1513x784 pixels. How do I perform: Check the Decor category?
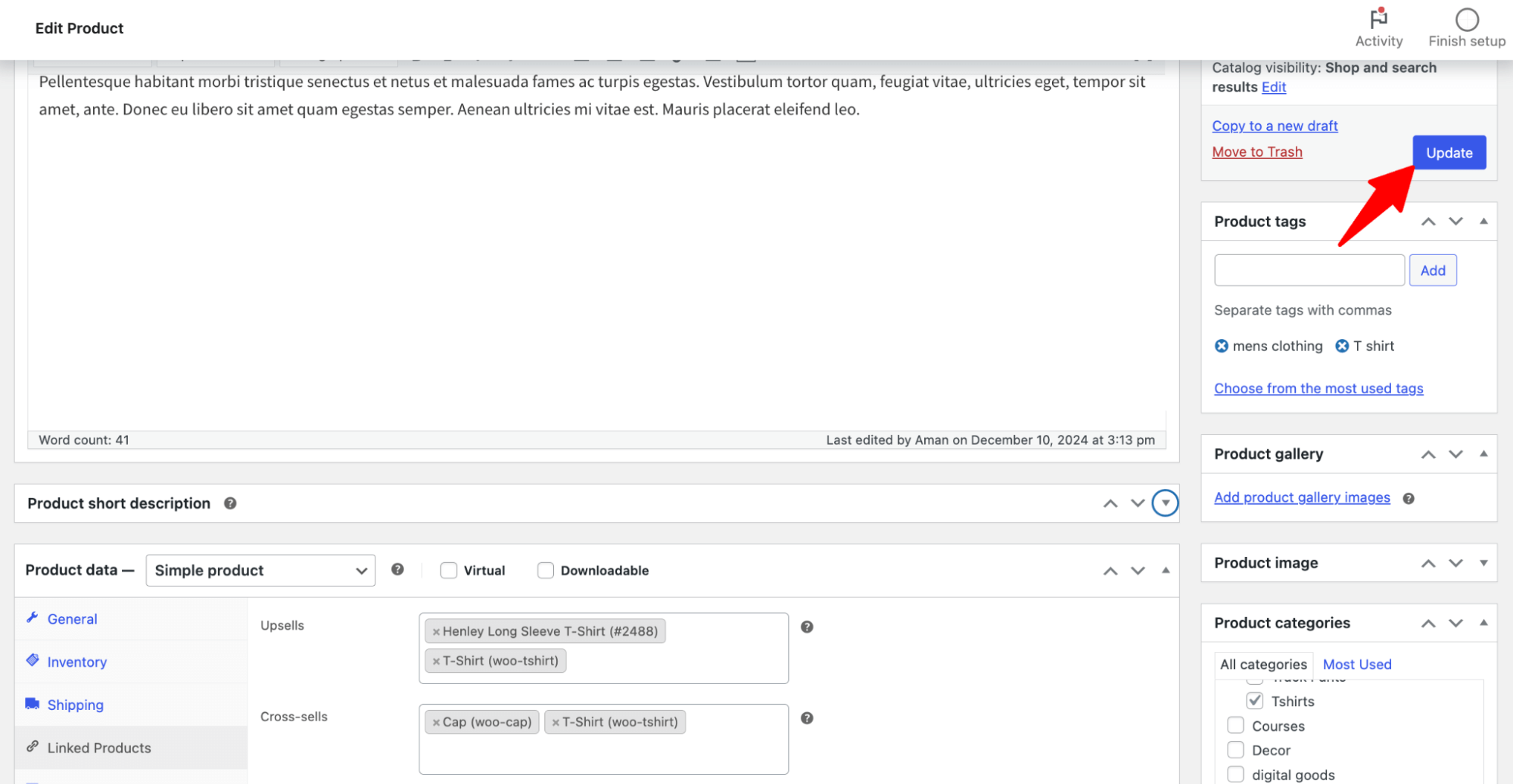[x=1235, y=749]
